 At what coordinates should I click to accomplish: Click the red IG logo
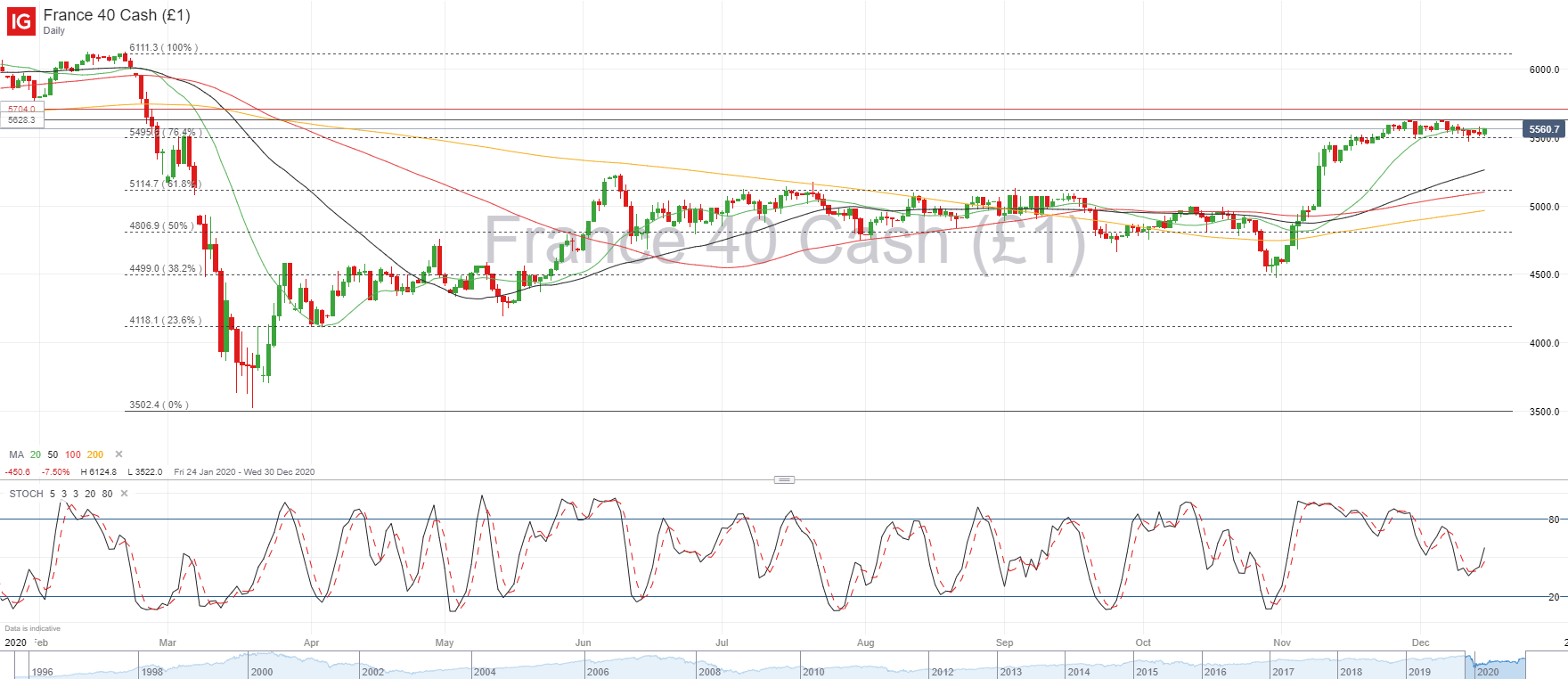click(21, 21)
